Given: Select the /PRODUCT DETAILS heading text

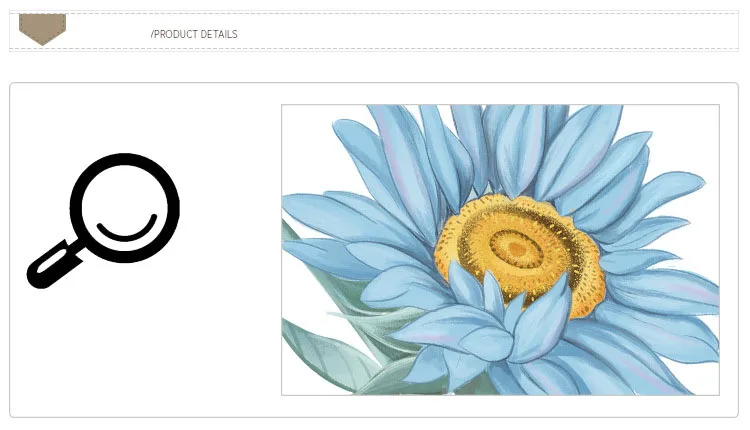Looking at the screenshot, I should point(194,34).
